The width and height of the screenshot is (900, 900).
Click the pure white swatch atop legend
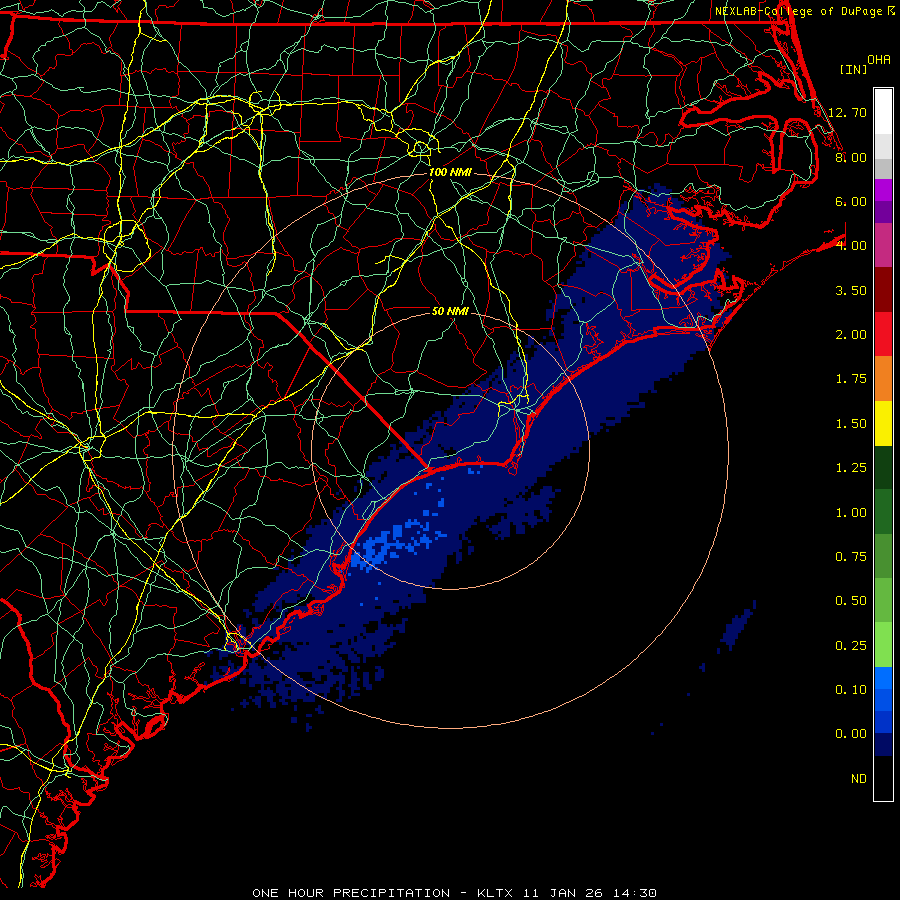coord(883,111)
